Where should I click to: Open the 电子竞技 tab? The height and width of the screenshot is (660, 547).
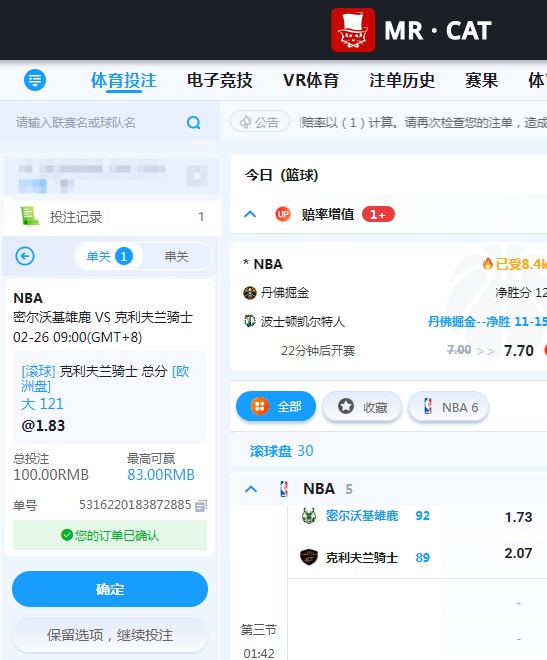point(220,80)
